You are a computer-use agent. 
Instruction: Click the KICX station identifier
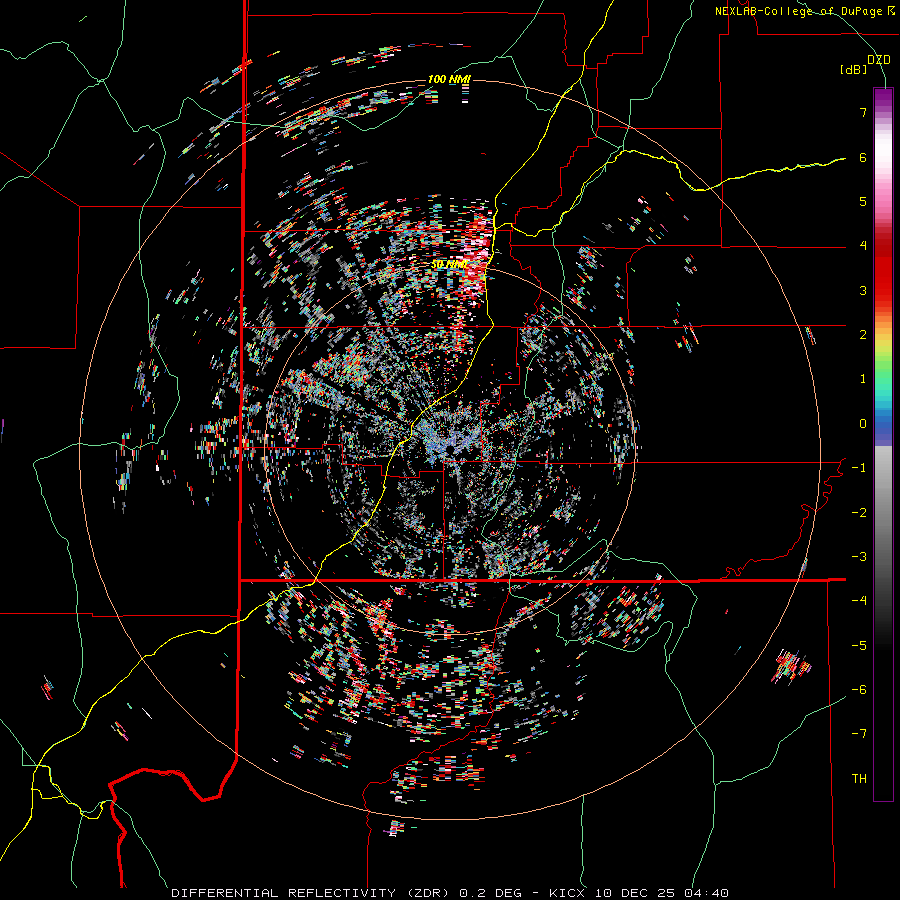(568, 893)
